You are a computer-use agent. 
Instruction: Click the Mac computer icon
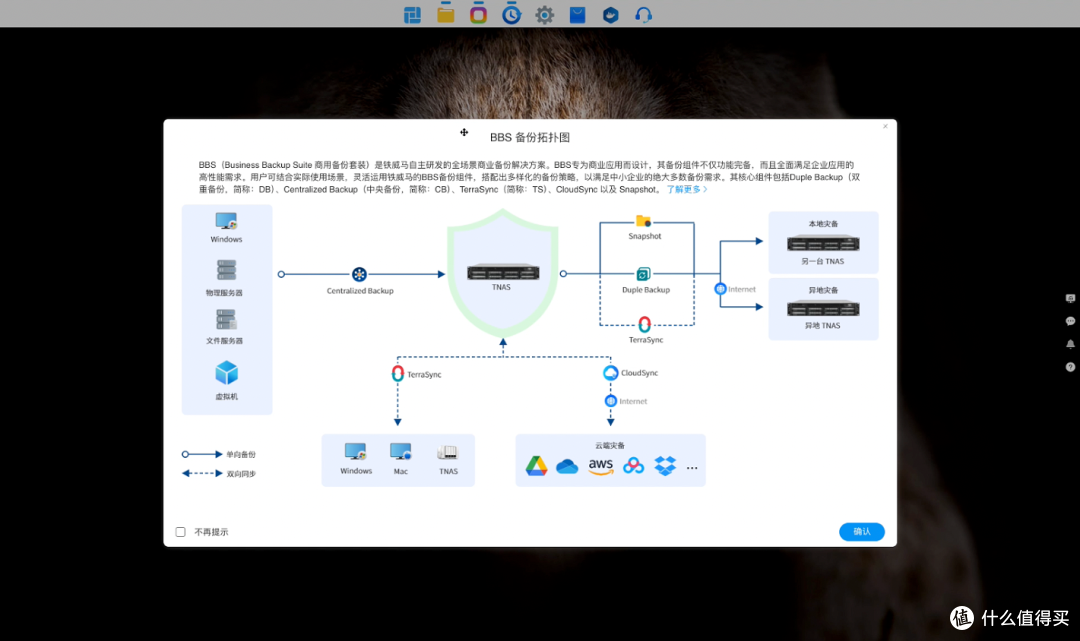pyautogui.click(x=400, y=452)
